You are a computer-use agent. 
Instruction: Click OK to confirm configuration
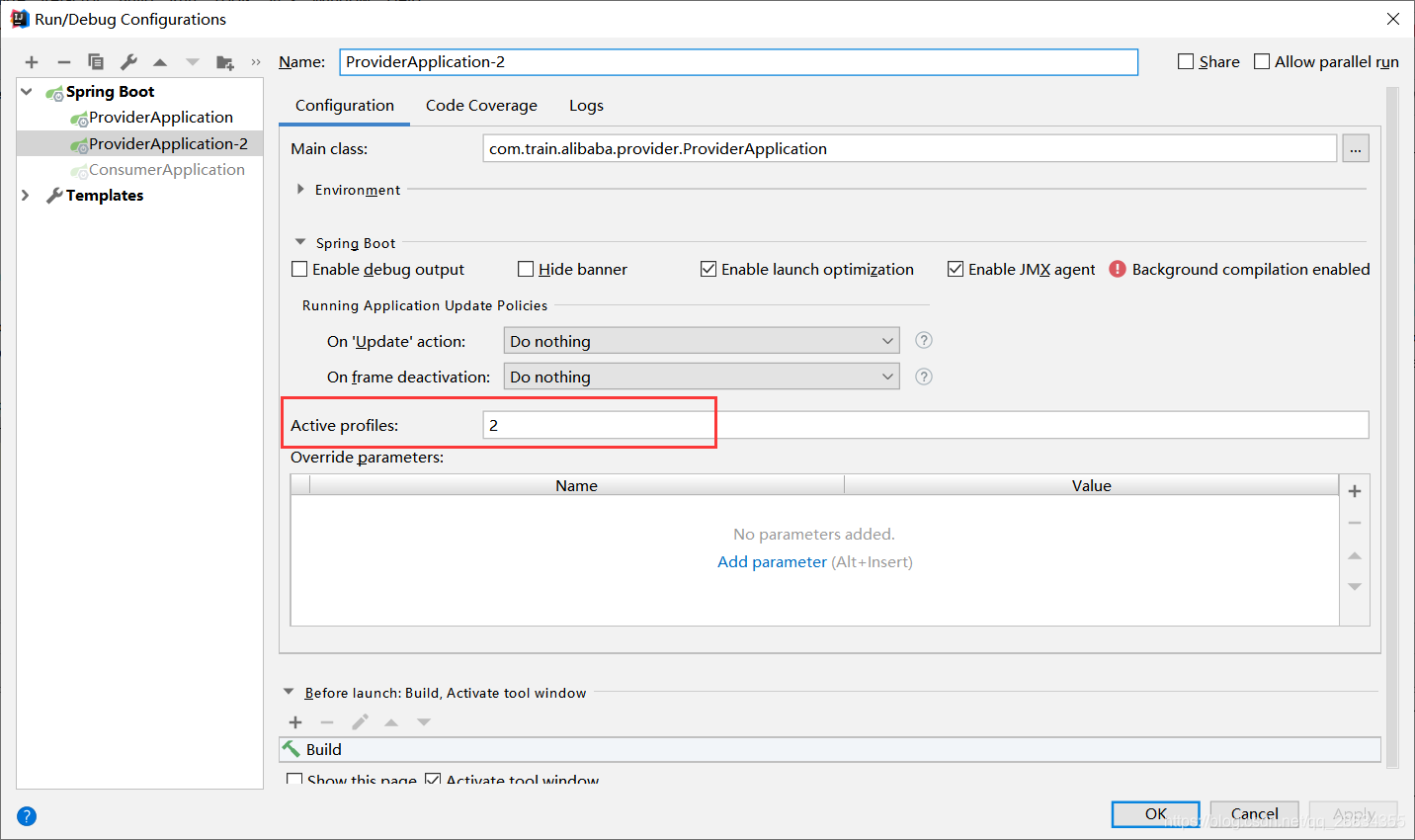pos(1156,814)
